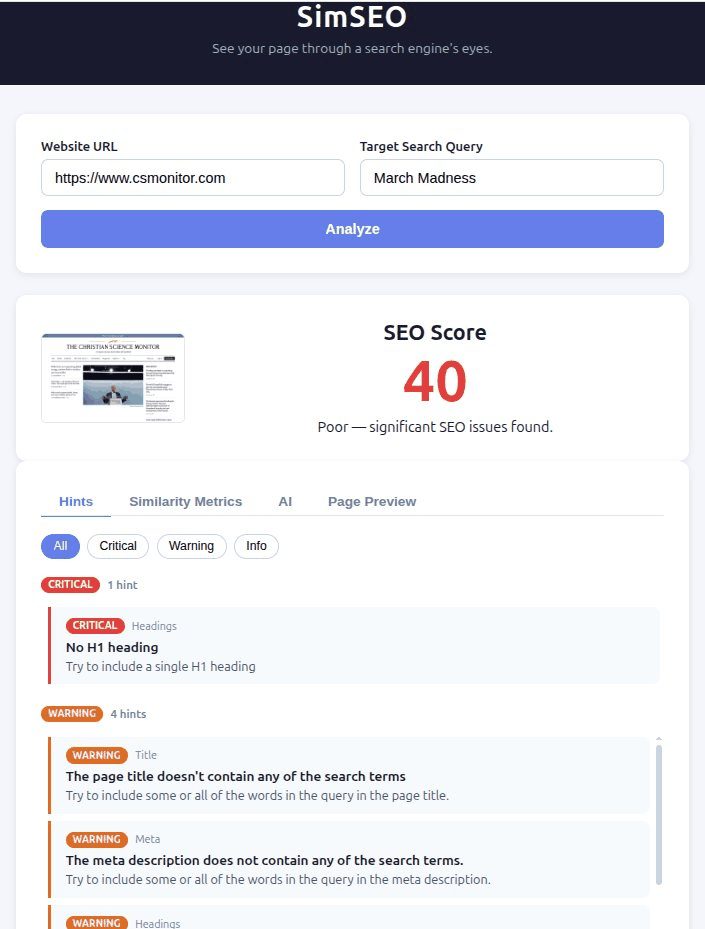705x929 pixels.
Task: Switch to the Hints tab
Action: [76, 502]
